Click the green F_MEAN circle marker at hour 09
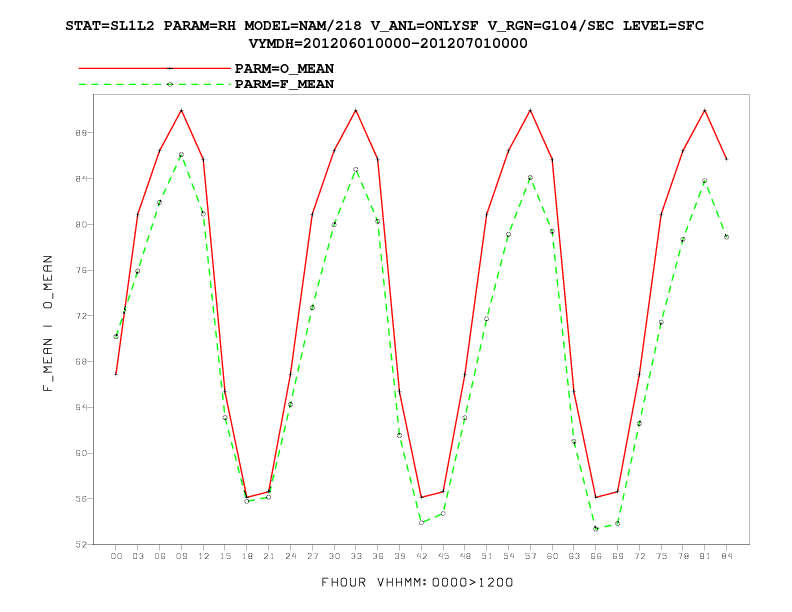The width and height of the screenshot is (792, 612). [181, 155]
